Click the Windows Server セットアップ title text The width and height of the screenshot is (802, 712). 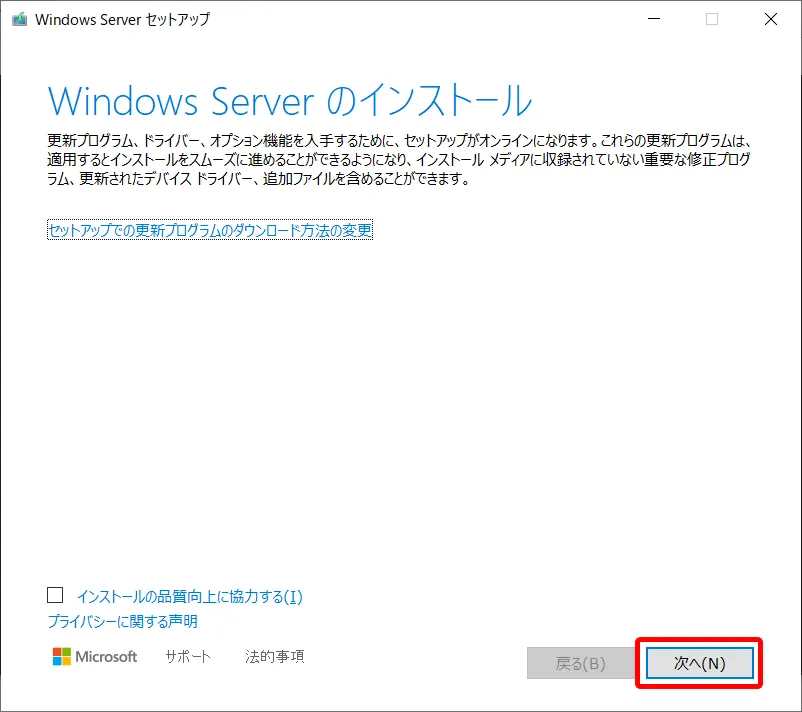(123, 19)
